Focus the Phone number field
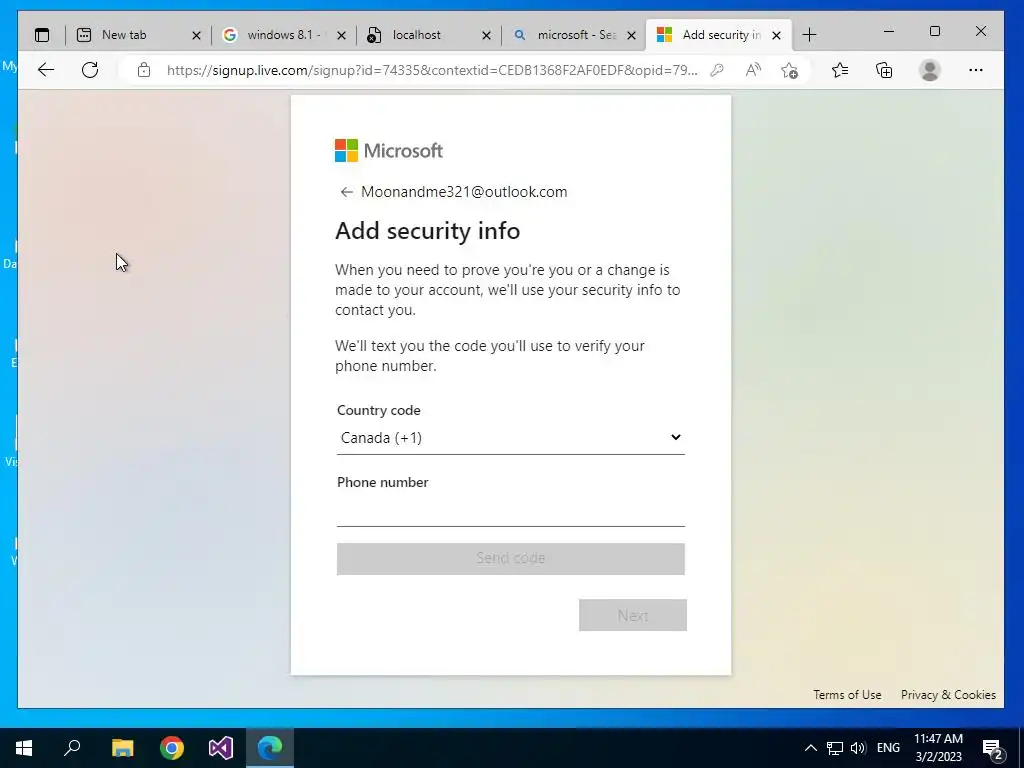Viewport: 1024px width, 768px height. (511, 510)
